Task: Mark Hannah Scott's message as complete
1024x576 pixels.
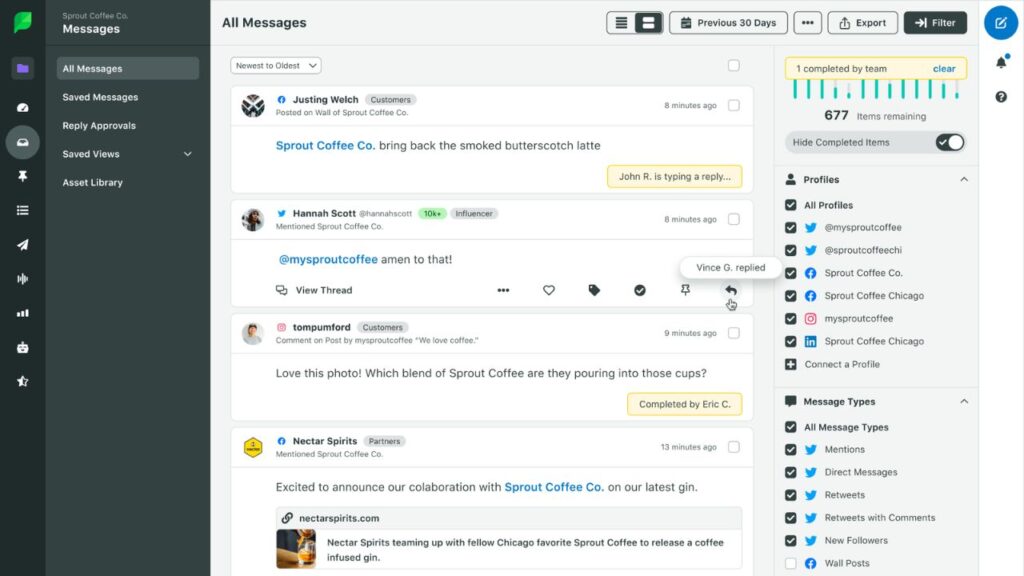Action: point(639,290)
